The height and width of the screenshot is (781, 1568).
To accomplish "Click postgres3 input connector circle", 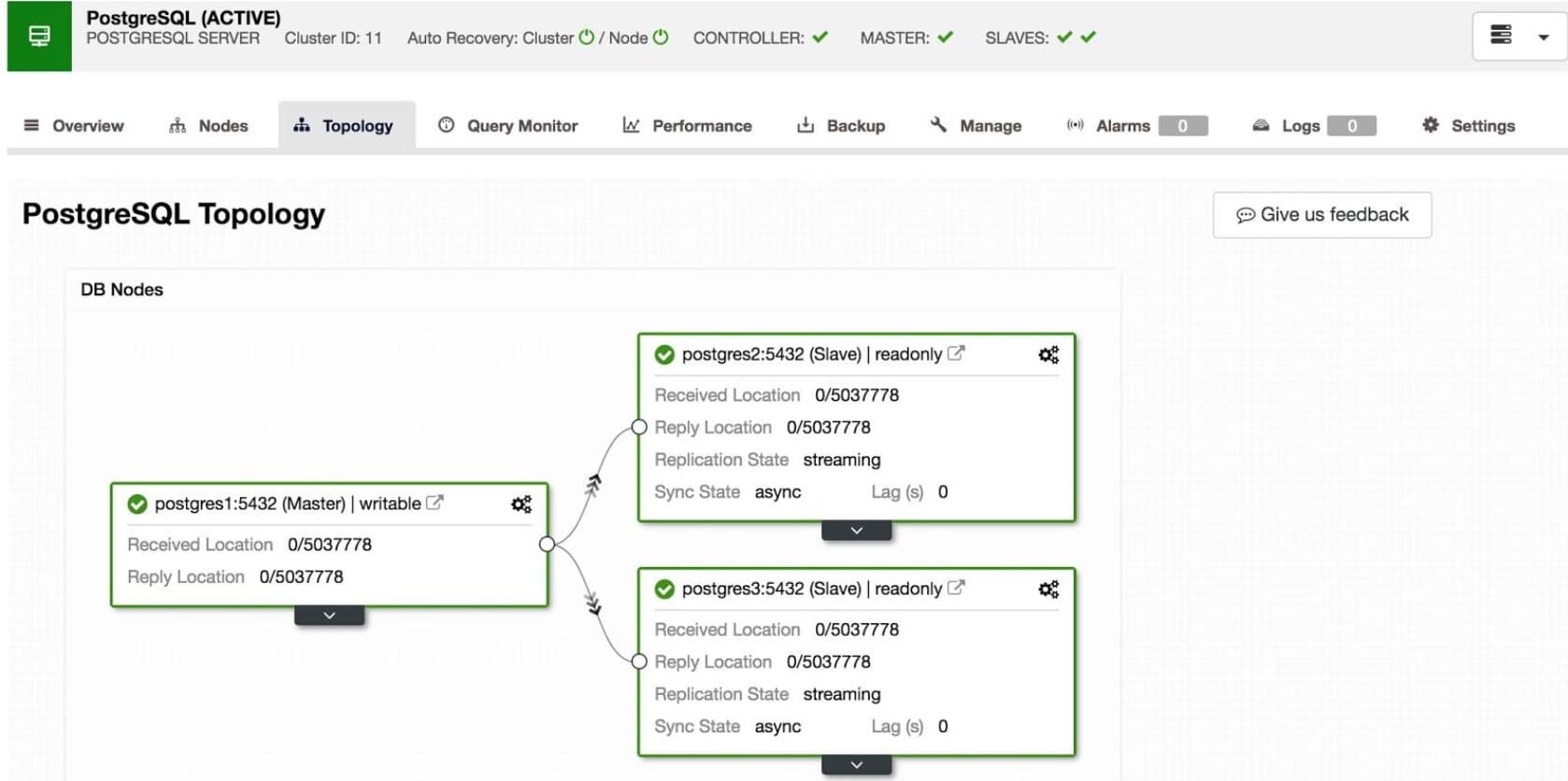I will (639, 661).
